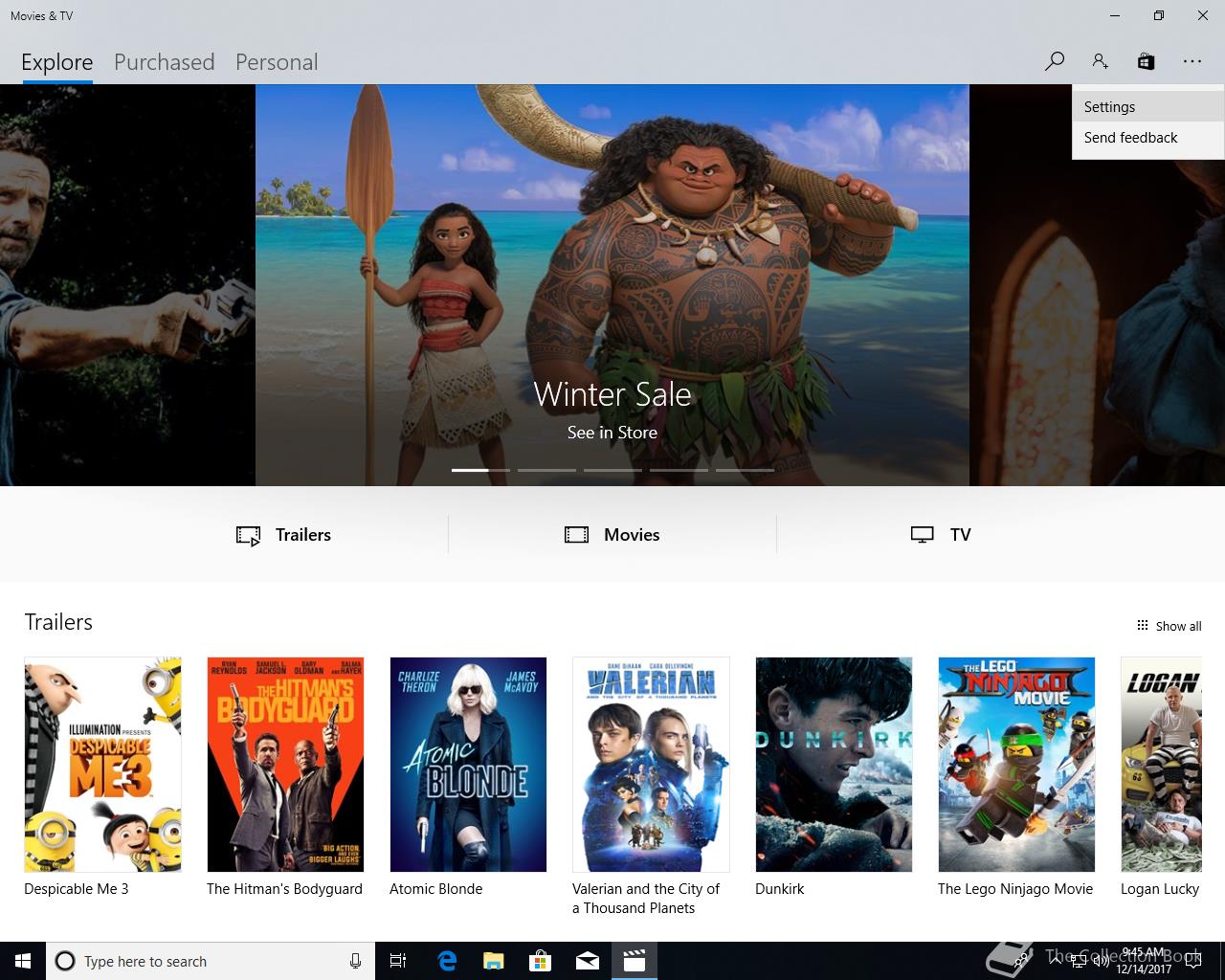The height and width of the screenshot is (980, 1225).
Task: Click the TV category button
Action: [941, 535]
